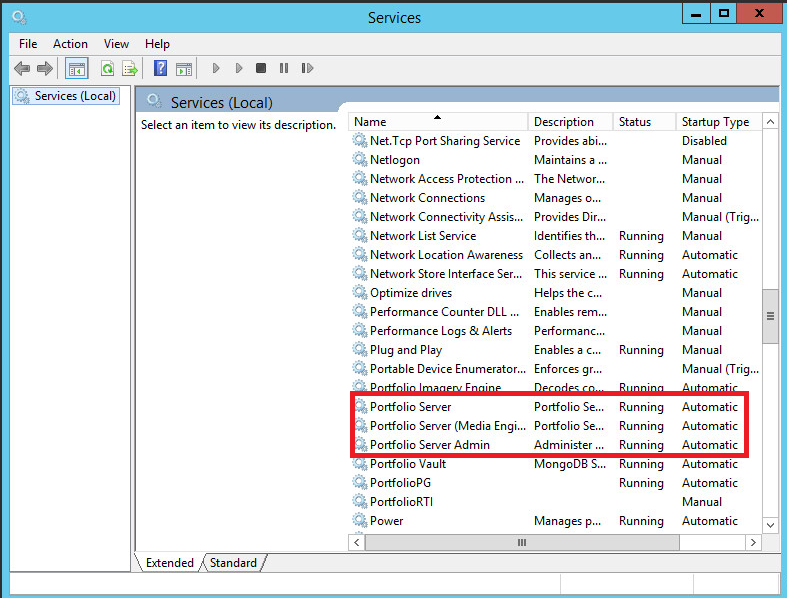Click the Services app icon in title bar
Image resolution: width=787 pixels, height=598 pixels.
pyautogui.click(x=19, y=18)
